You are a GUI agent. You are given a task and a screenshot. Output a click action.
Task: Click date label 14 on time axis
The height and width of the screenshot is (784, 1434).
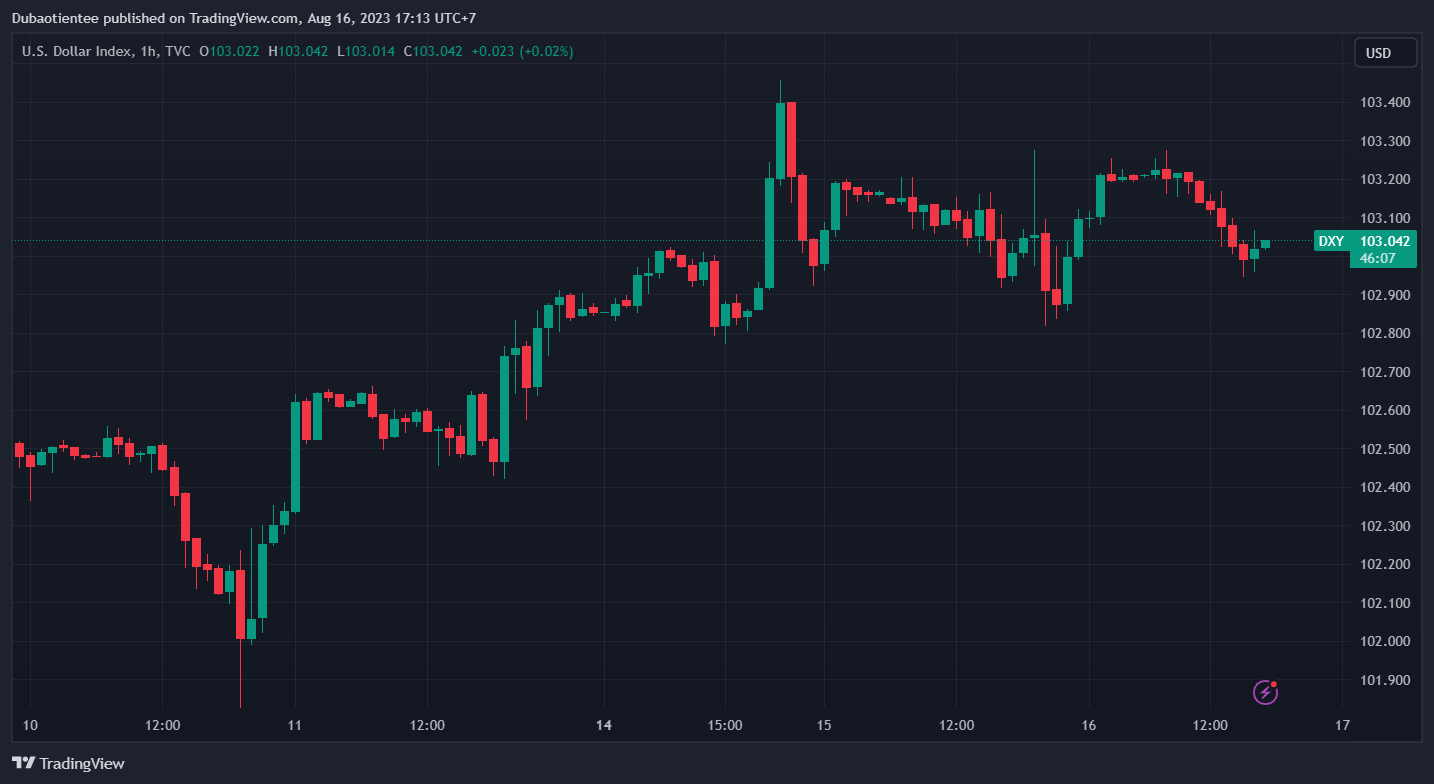pos(603,725)
